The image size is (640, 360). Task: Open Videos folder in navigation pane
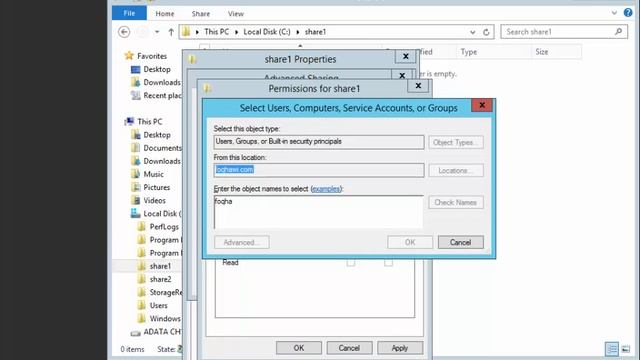[154, 200]
